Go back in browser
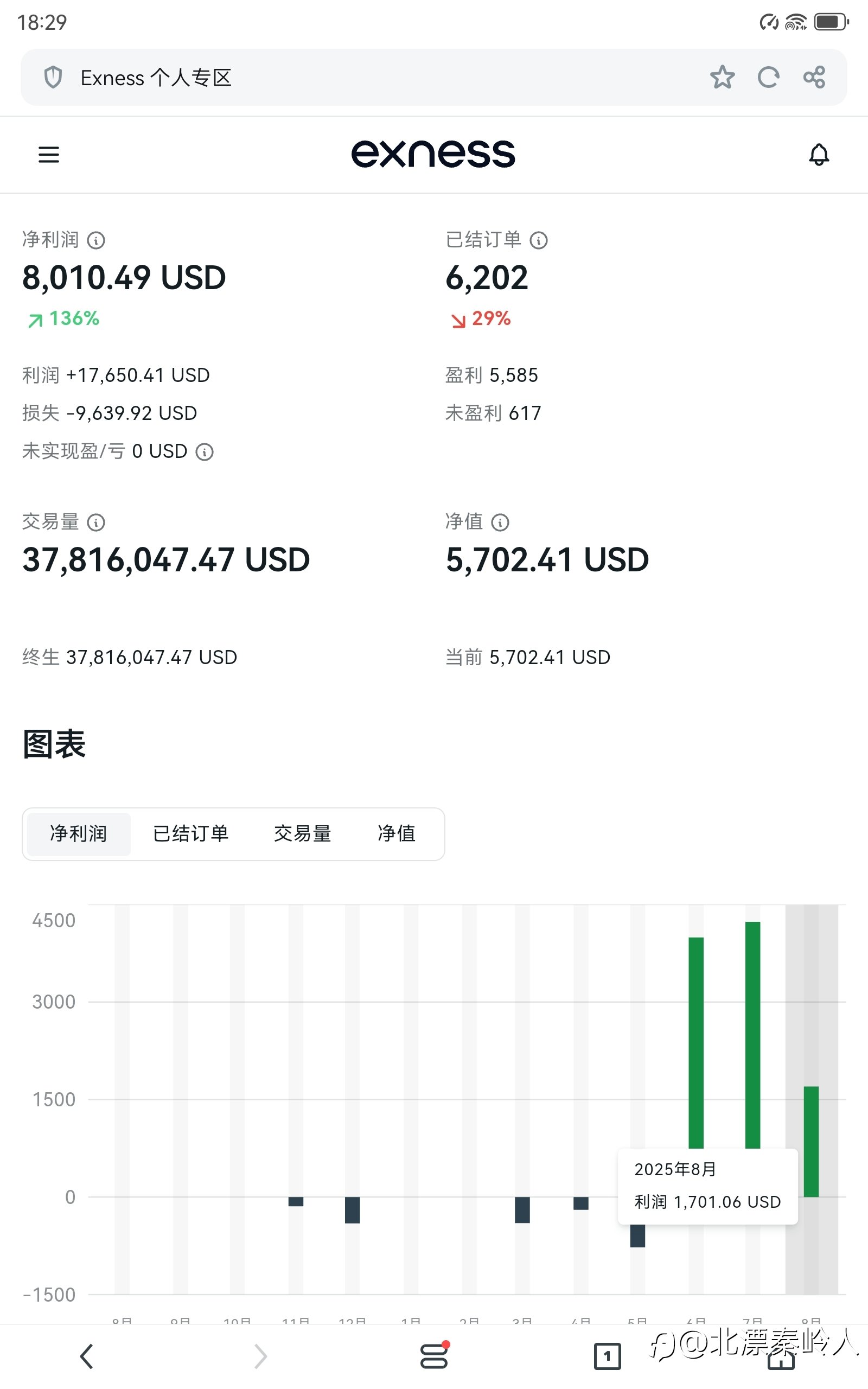 tap(87, 1356)
